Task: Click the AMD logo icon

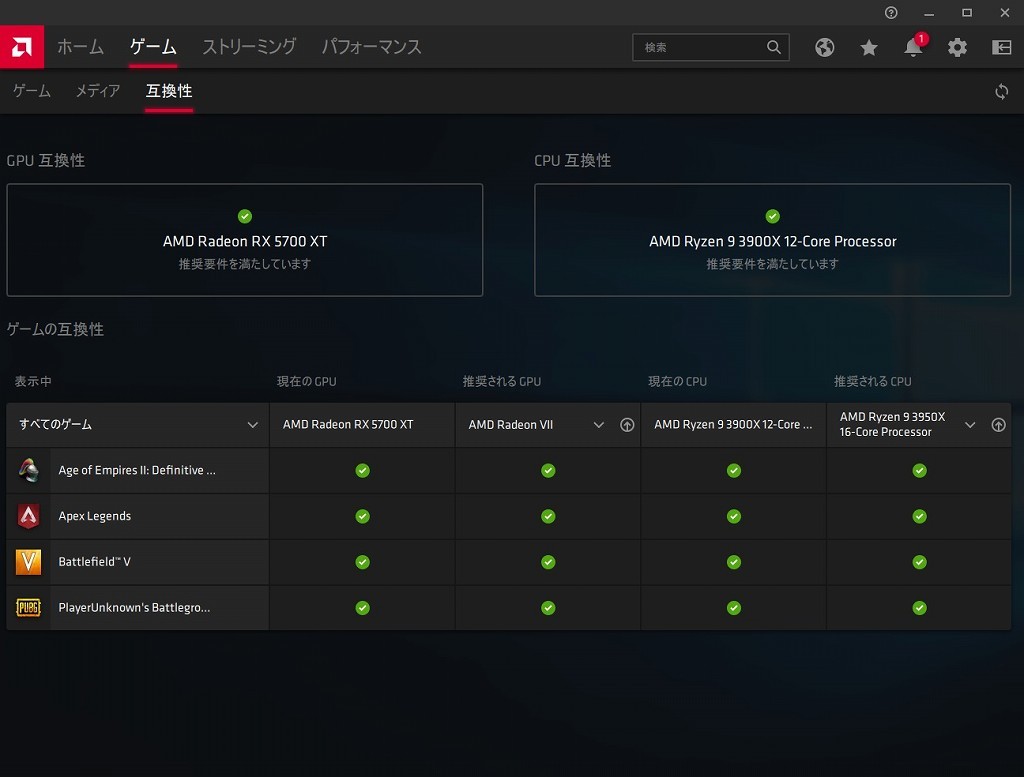Action: (x=22, y=47)
